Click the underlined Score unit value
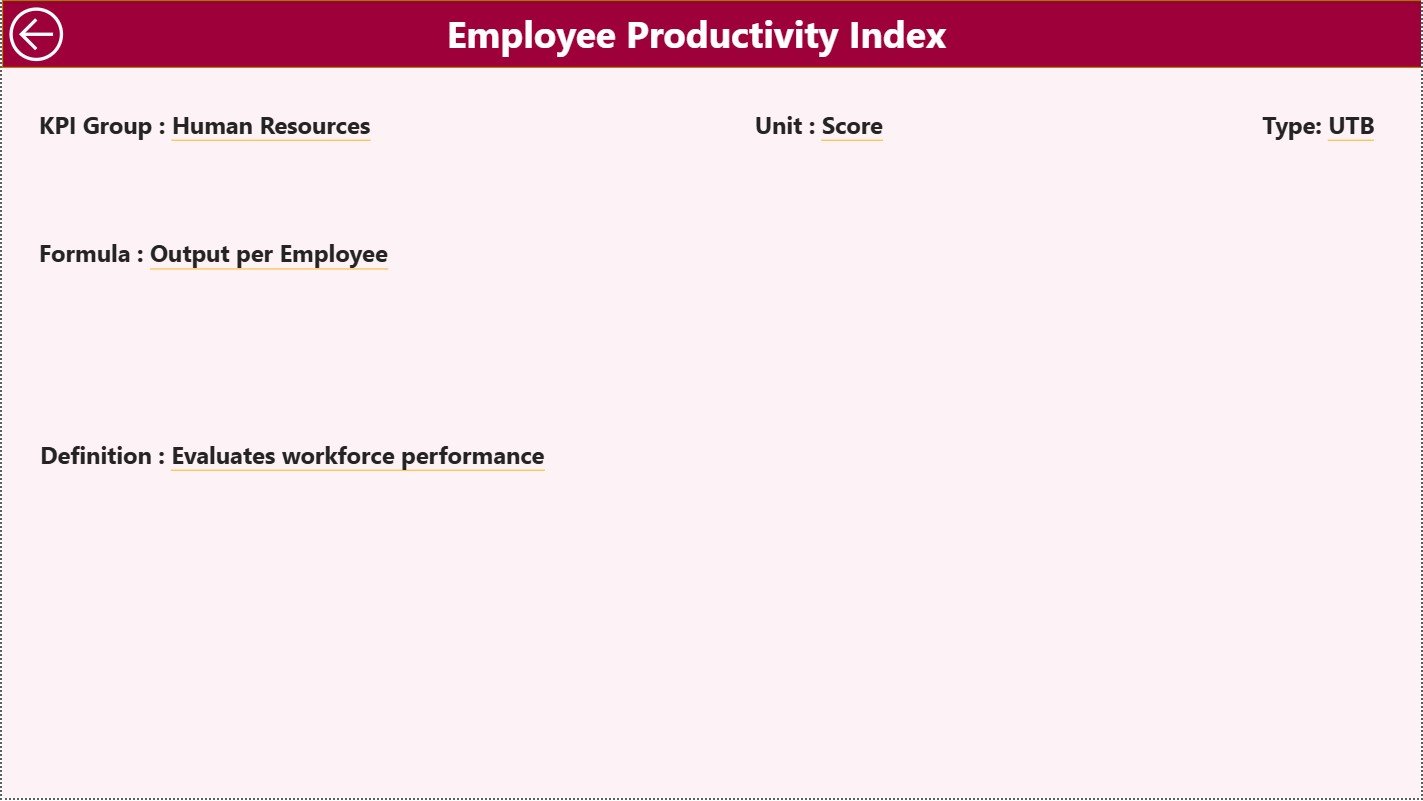 pos(851,126)
